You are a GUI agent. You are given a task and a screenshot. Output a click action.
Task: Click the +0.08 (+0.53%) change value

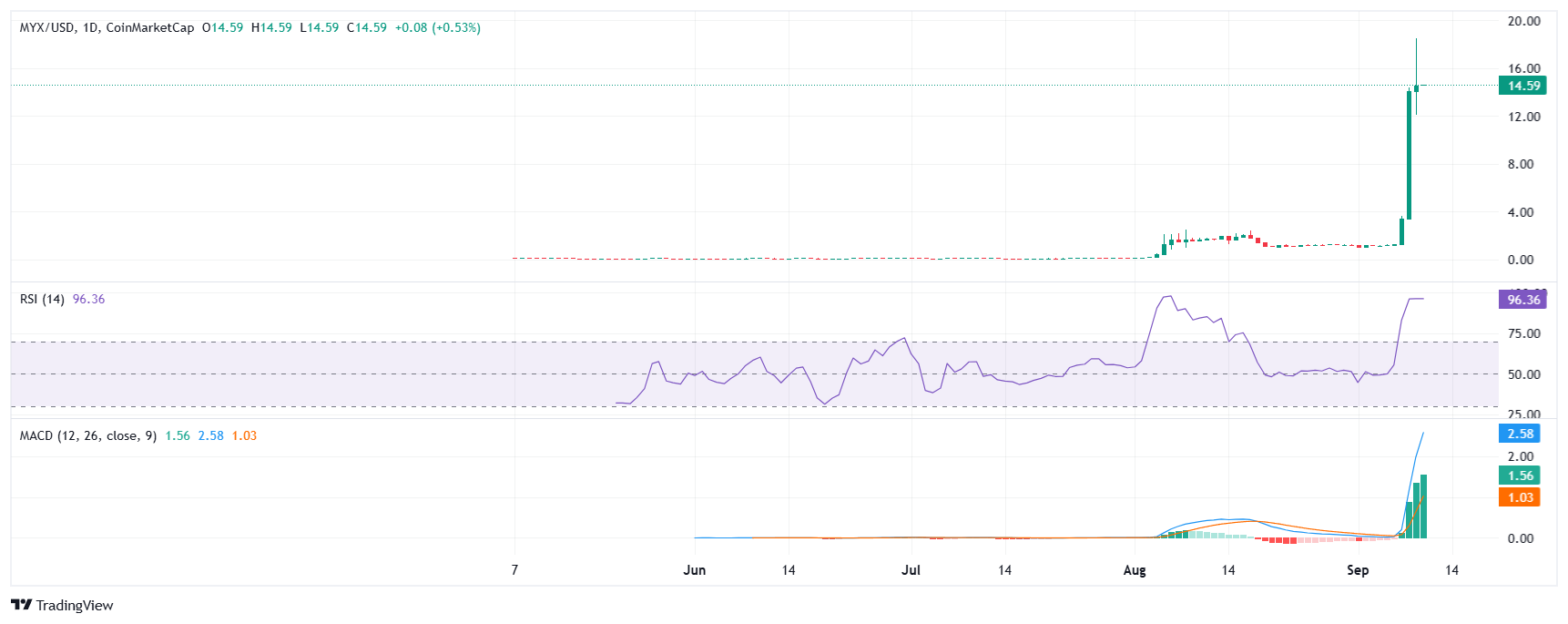(x=437, y=27)
